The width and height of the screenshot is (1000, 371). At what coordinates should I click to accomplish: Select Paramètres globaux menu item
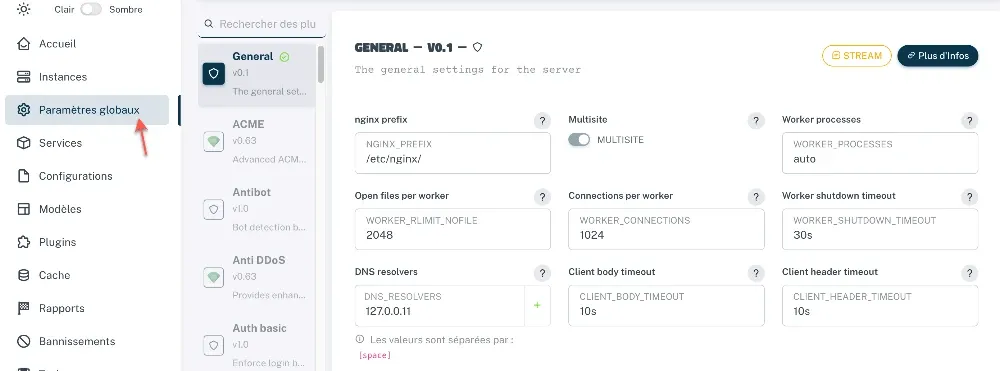point(87,110)
